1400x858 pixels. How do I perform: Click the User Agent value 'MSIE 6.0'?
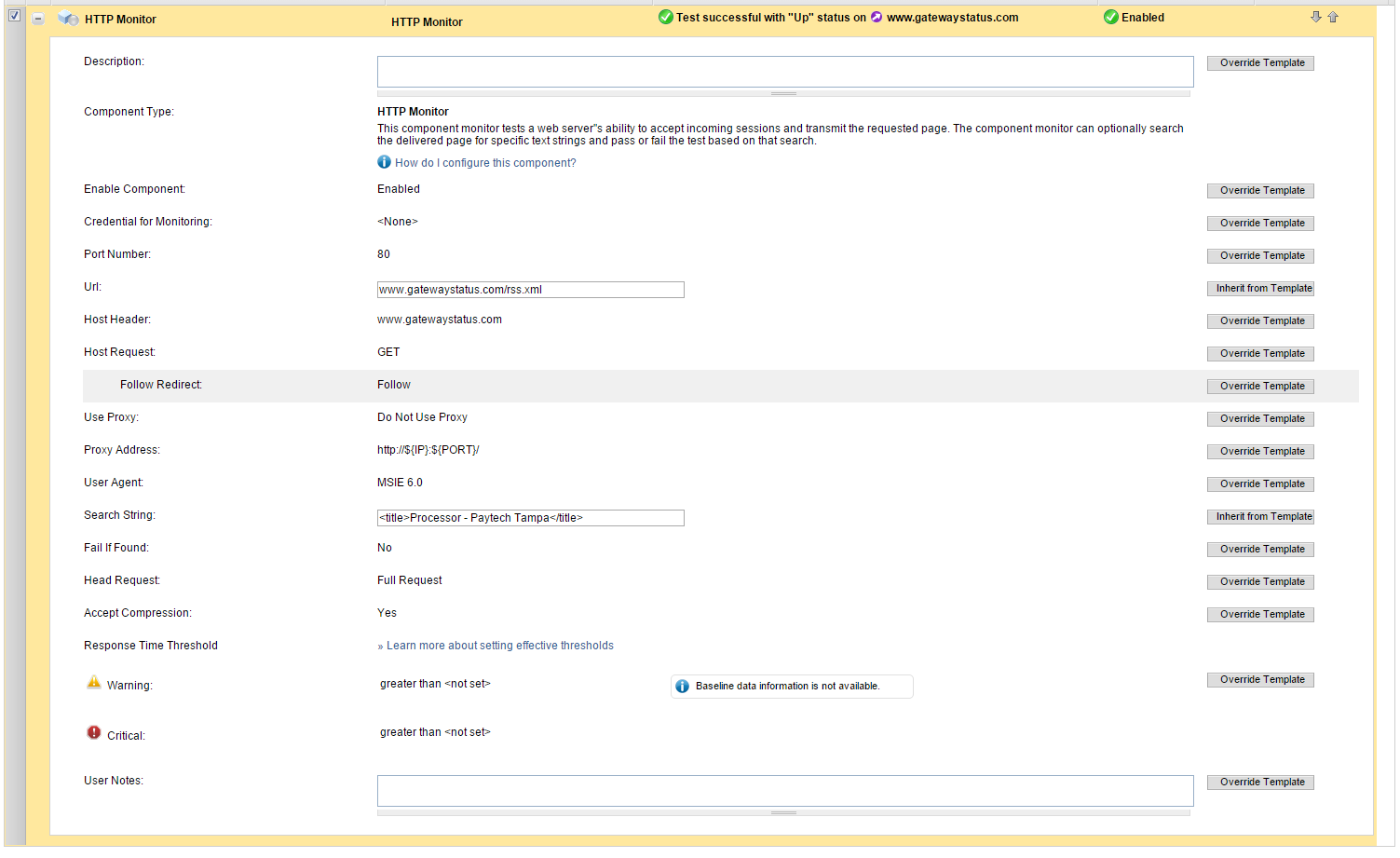[x=400, y=483]
